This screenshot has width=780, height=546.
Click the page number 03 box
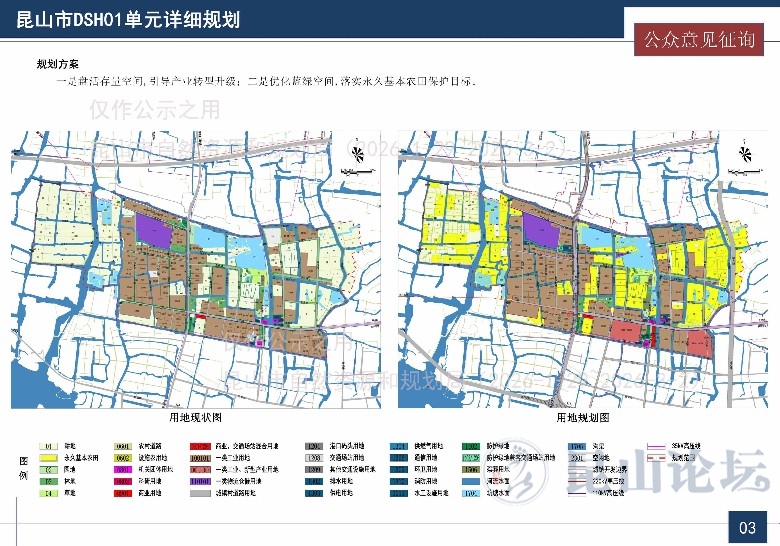747,527
